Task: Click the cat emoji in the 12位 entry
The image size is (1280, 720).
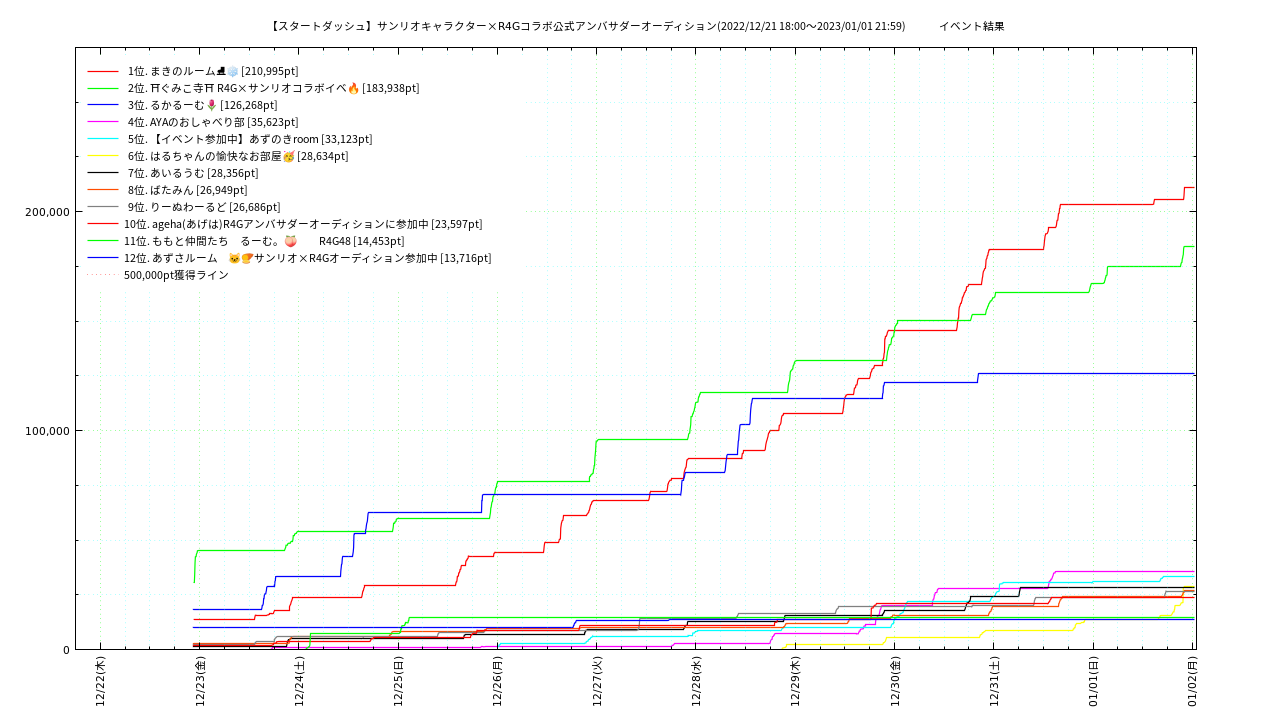Action: pos(234,258)
